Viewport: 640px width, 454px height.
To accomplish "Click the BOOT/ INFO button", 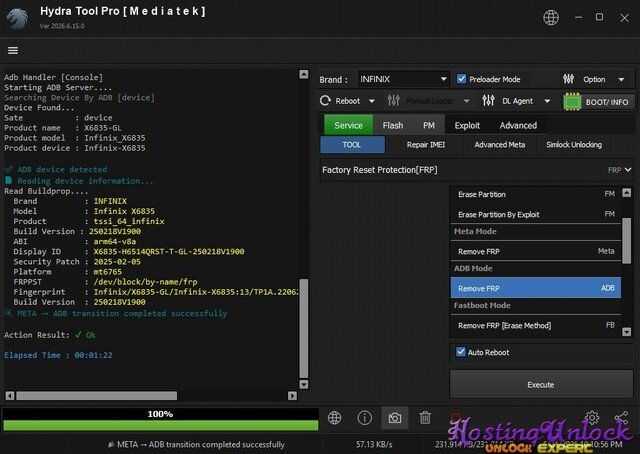I will (599, 102).
